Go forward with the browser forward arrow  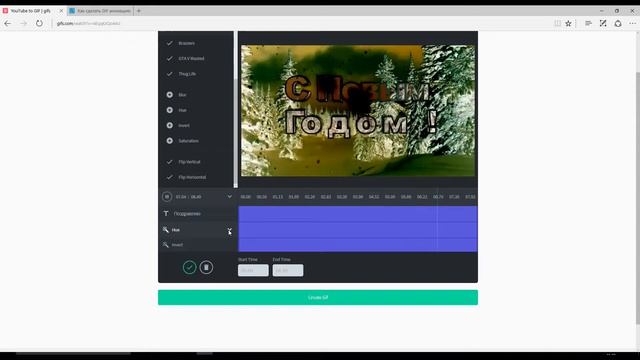(x=23, y=24)
